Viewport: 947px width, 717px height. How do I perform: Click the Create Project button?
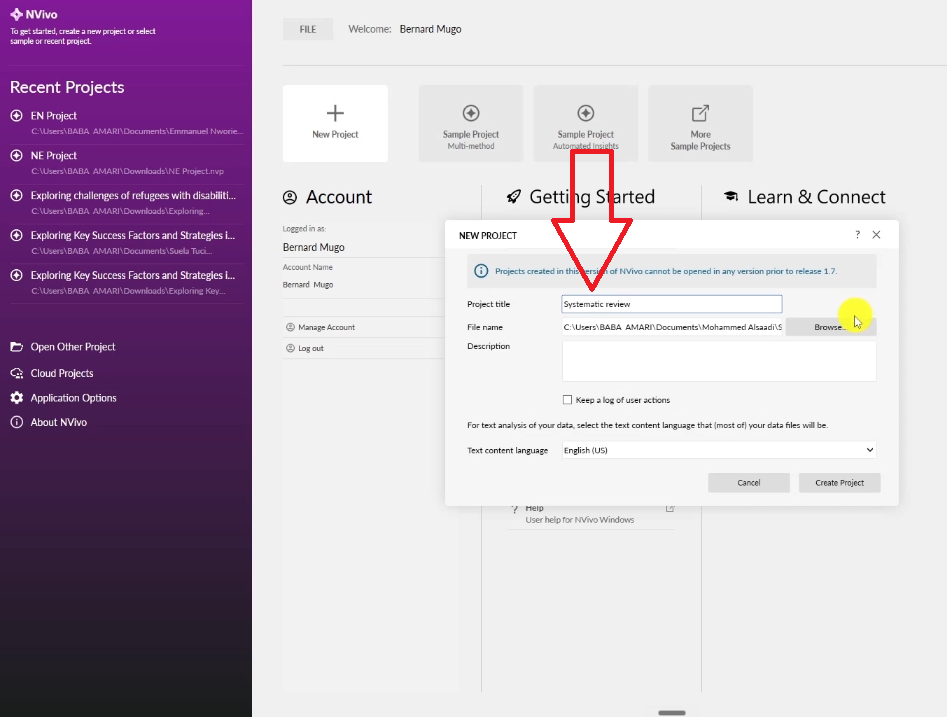(x=839, y=483)
